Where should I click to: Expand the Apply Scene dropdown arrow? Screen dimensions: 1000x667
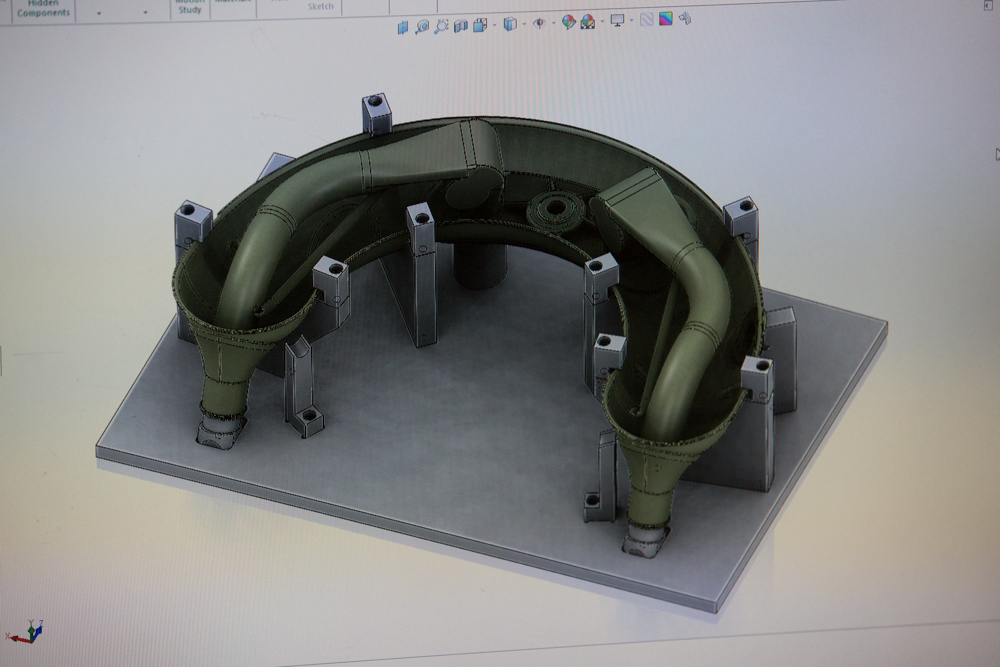[602, 23]
